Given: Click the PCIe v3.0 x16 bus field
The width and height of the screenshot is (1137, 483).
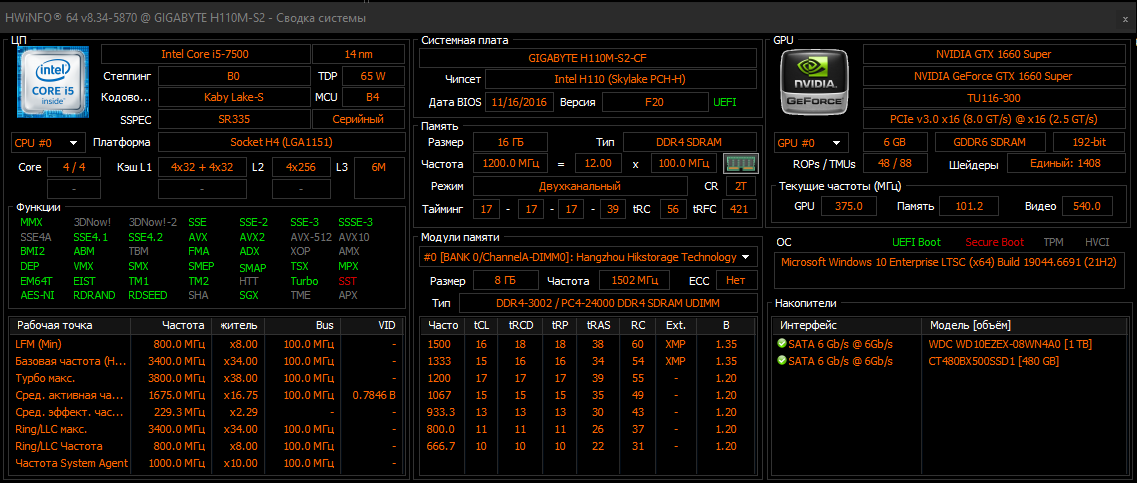Looking at the screenshot, I should click(x=993, y=119).
